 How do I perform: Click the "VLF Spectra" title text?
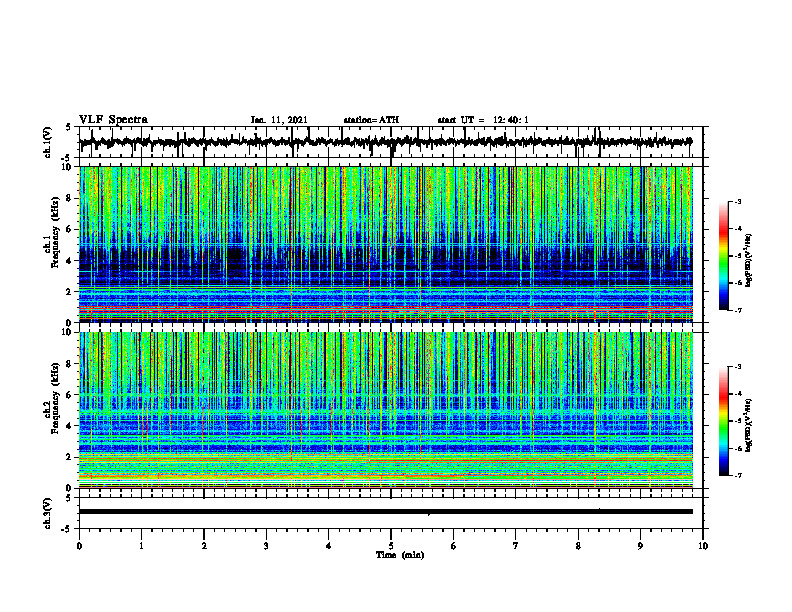(x=113, y=120)
